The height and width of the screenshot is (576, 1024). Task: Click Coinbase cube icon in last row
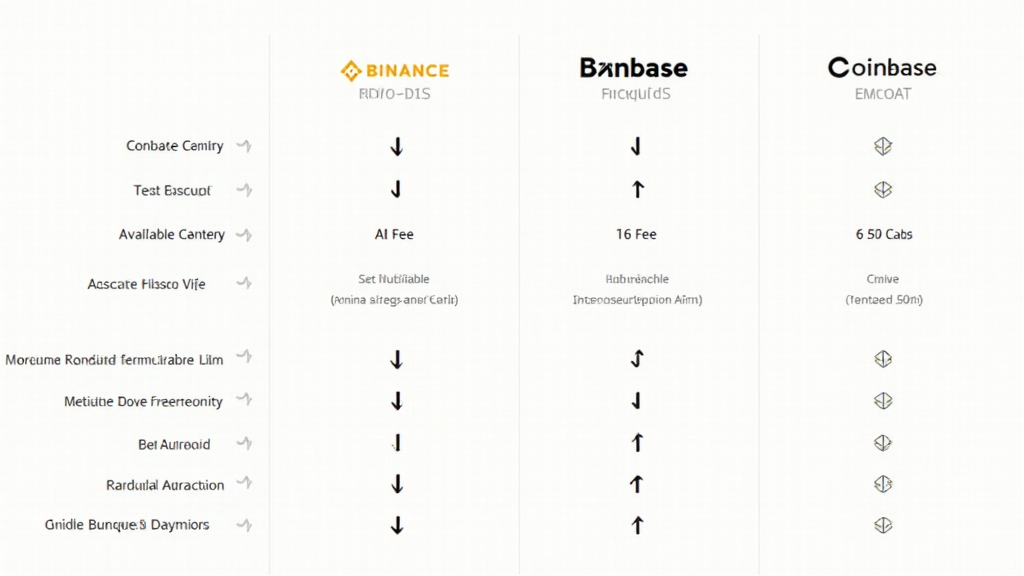883,525
